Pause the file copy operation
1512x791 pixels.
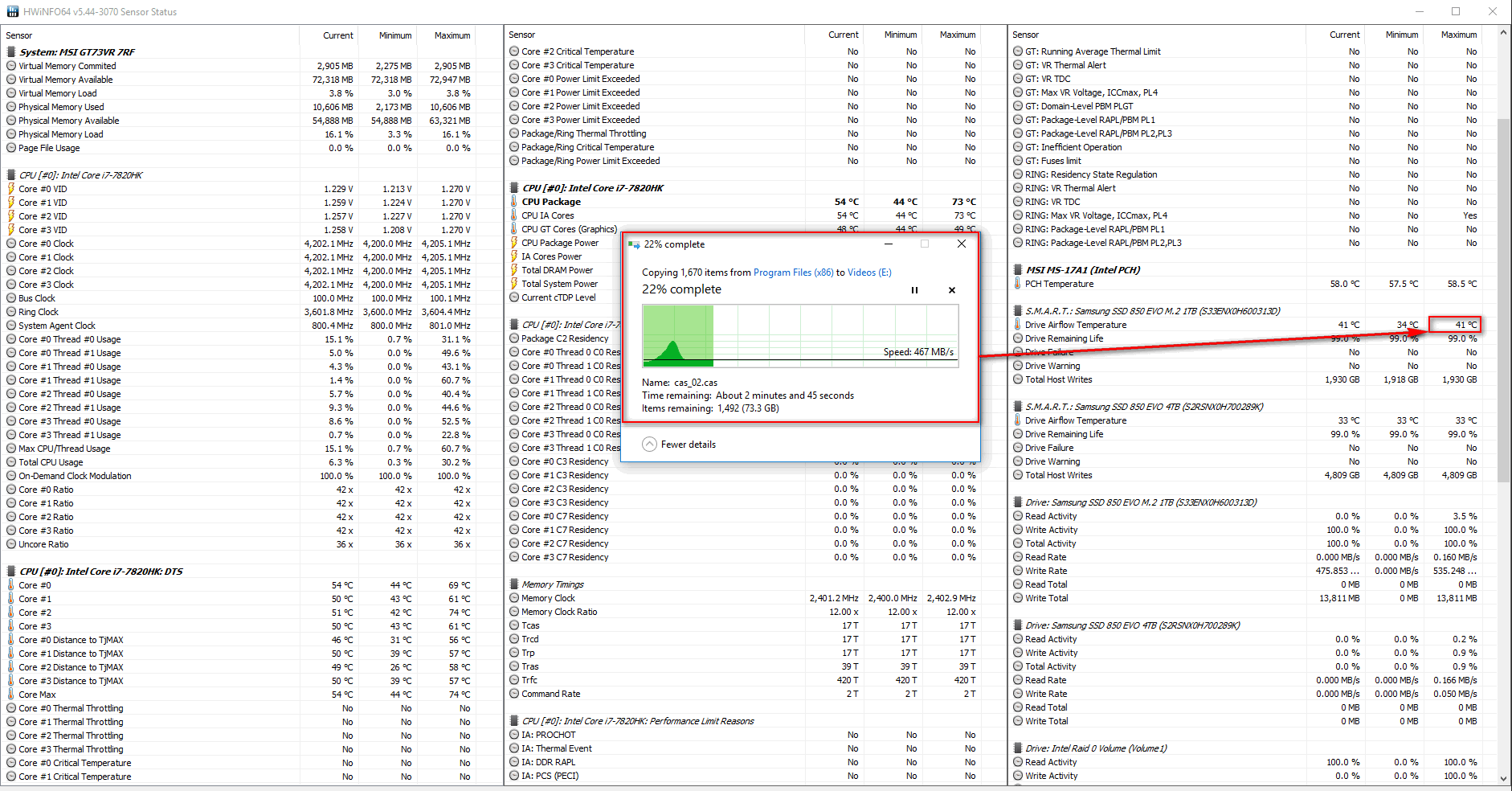pos(914,290)
